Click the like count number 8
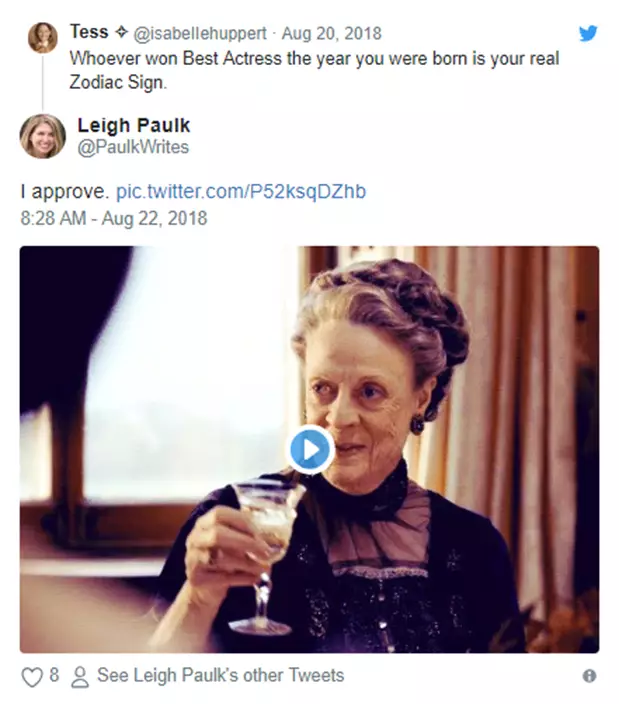 coord(54,677)
